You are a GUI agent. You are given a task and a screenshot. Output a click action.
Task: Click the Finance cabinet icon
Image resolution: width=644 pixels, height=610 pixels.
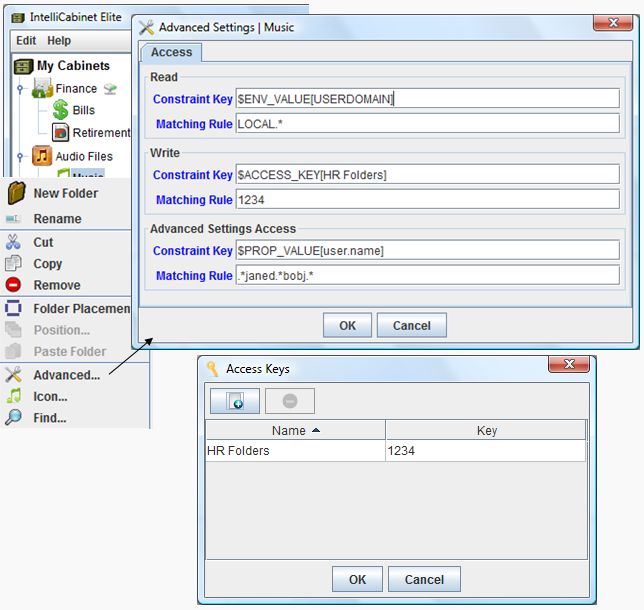click(42, 89)
